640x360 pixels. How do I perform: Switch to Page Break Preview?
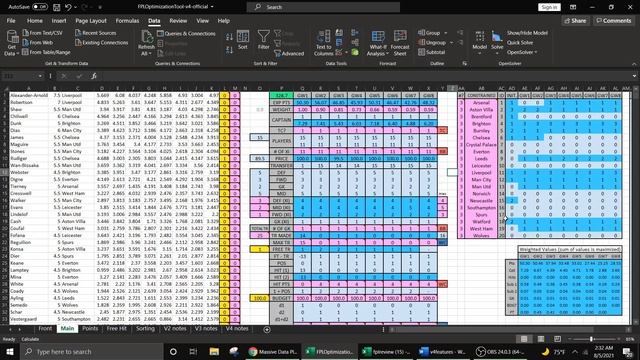pyautogui.click(x=558, y=339)
